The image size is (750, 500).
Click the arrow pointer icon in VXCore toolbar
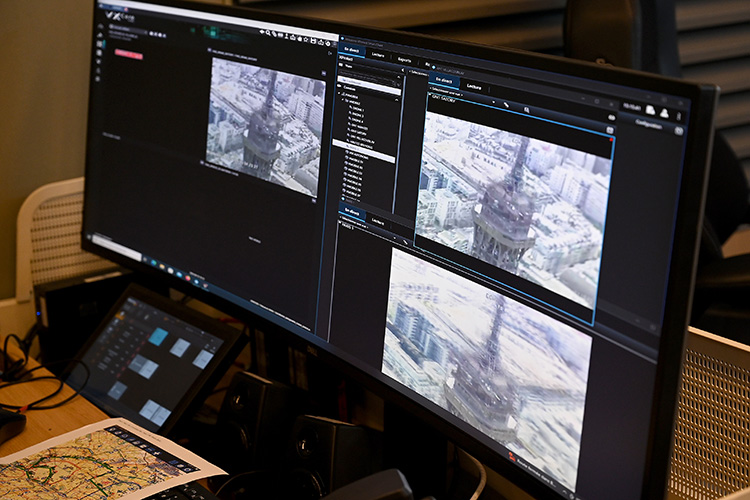[x=262, y=32]
